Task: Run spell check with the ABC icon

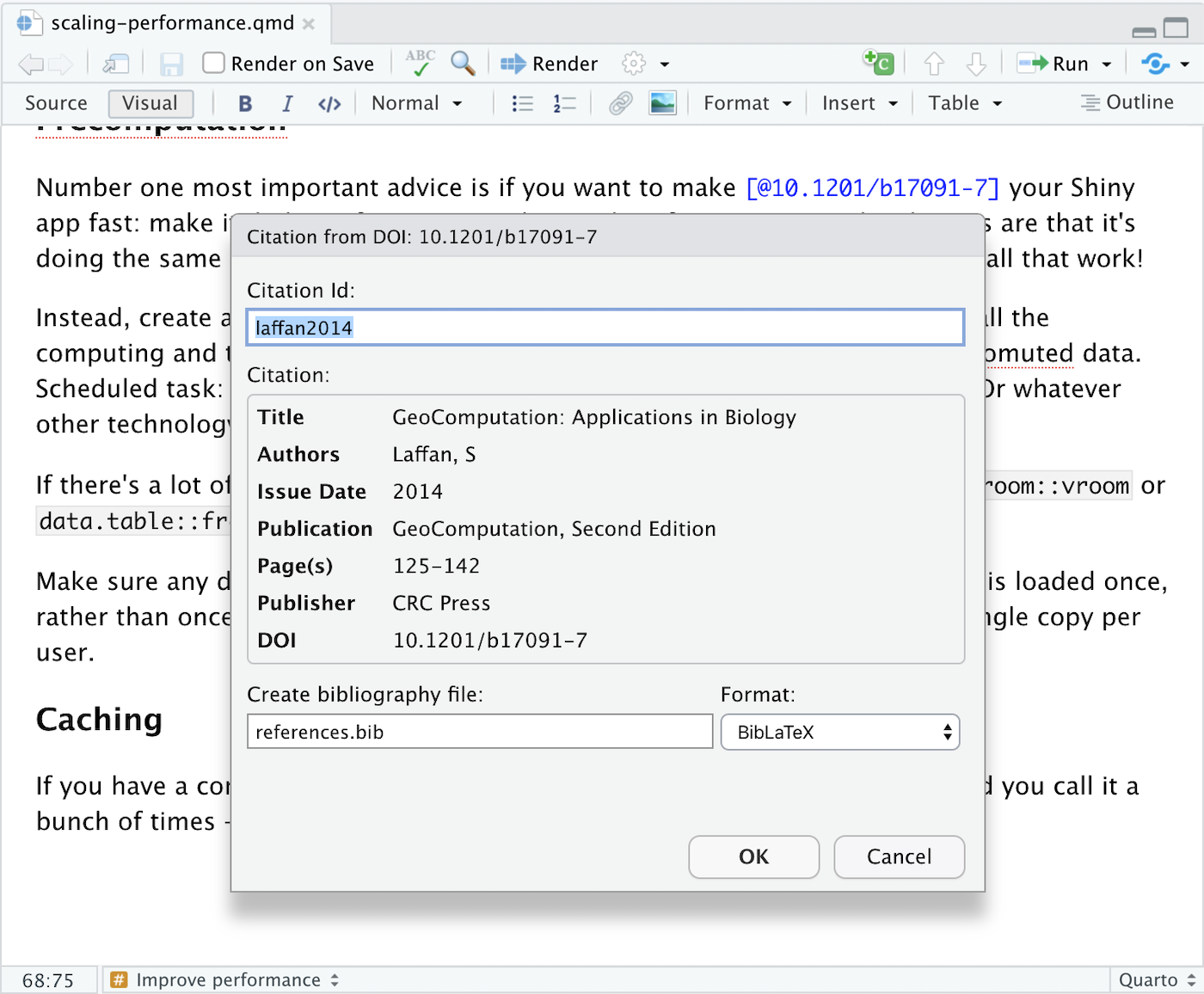Action: [x=419, y=63]
